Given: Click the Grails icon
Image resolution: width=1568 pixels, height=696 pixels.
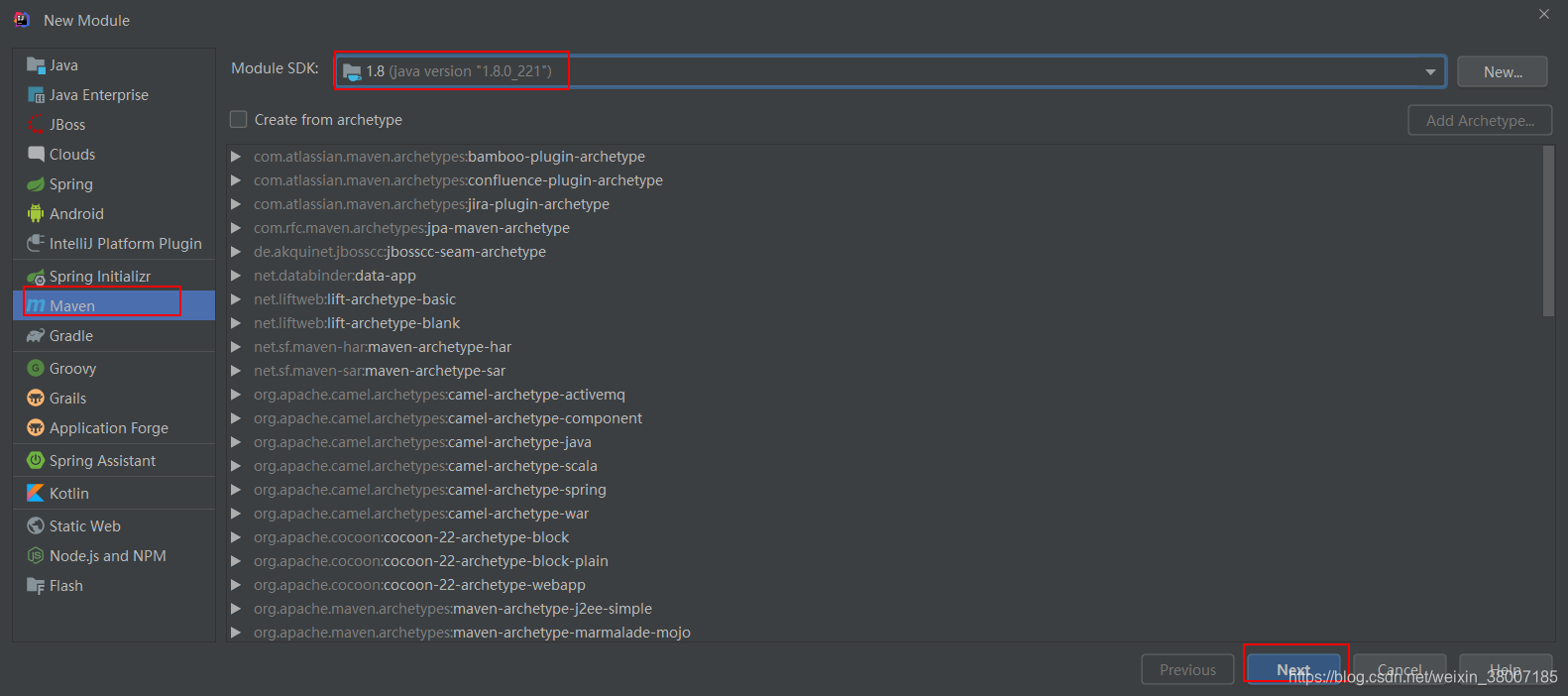Looking at the screenshot, I should coord(36,399).
